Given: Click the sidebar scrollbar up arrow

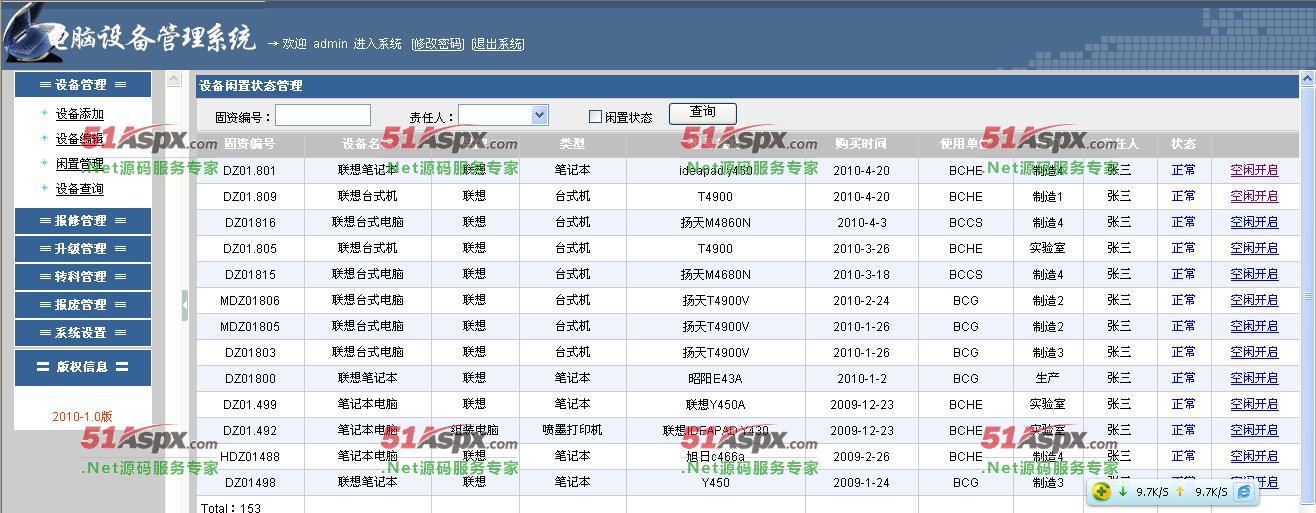Looking at the screenshot, I should [x=174, y=79].
